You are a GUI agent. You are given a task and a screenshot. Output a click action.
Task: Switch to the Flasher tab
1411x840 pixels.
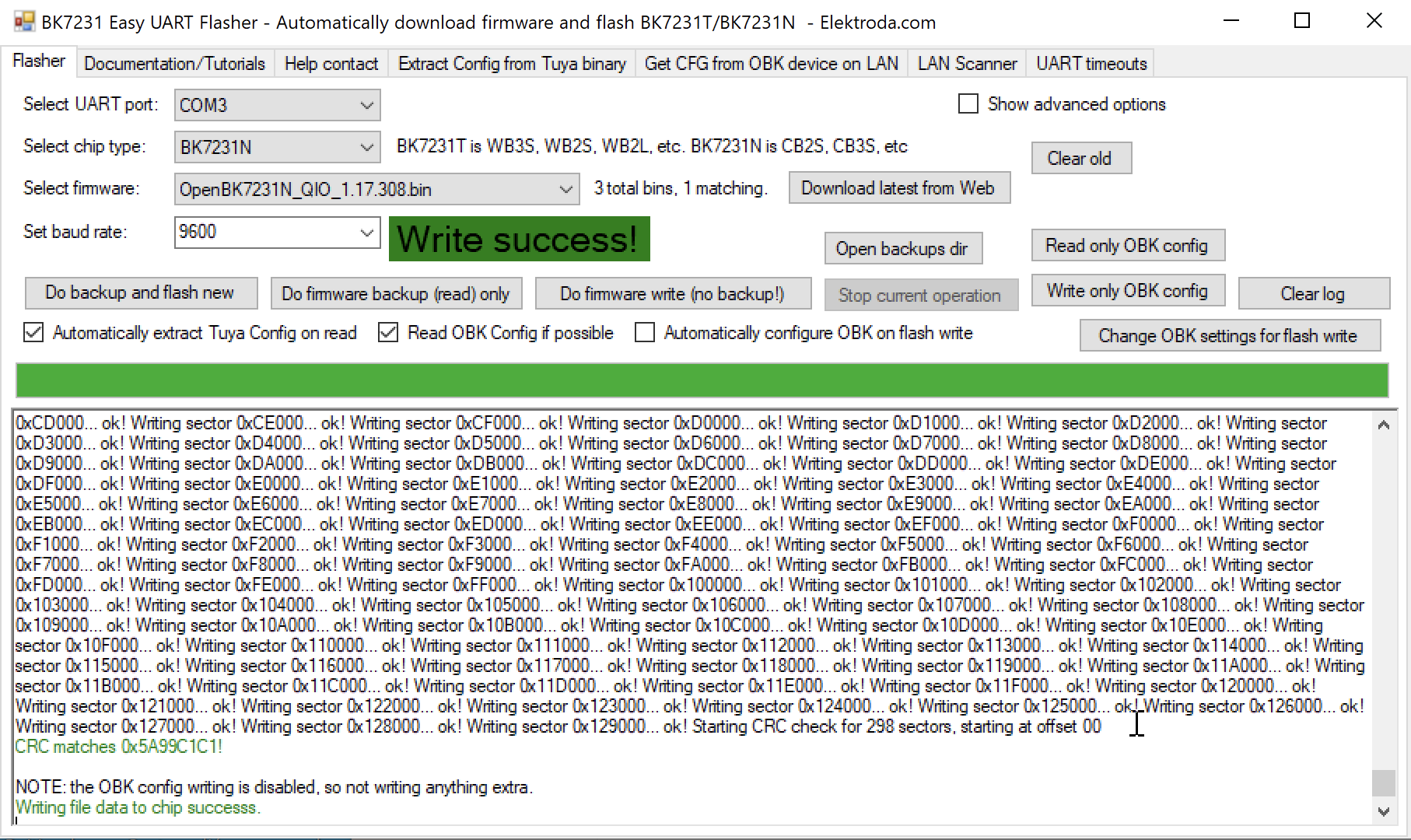point(39,61)
